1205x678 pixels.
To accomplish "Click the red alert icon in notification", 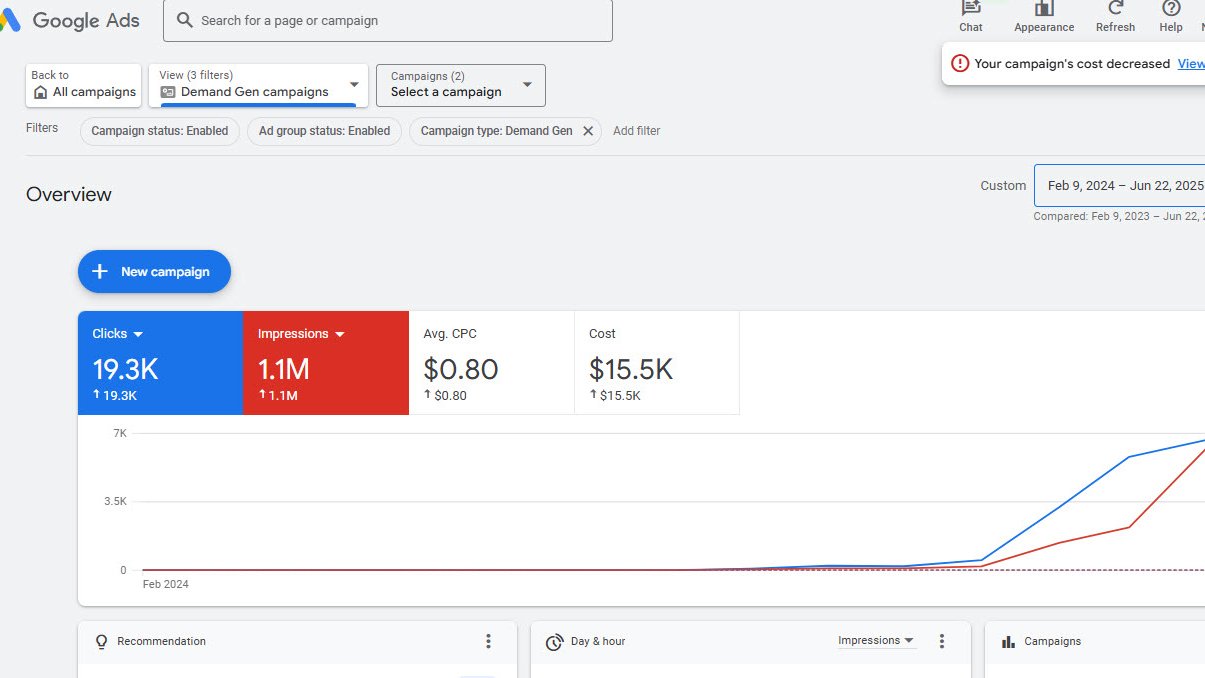I will coord(960,63).
